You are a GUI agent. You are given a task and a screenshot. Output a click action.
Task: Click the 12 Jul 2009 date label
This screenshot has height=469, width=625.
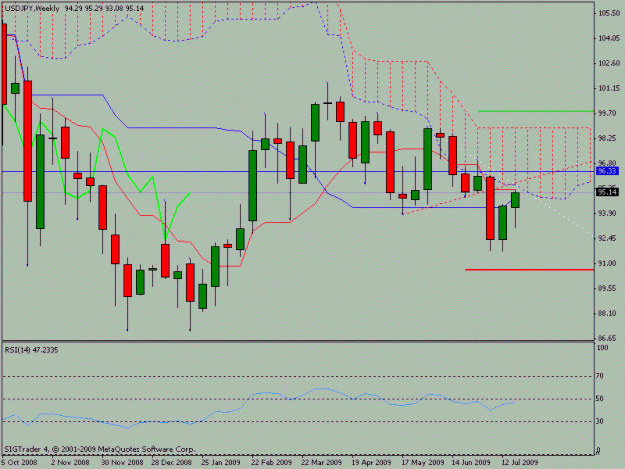point(520,462)
